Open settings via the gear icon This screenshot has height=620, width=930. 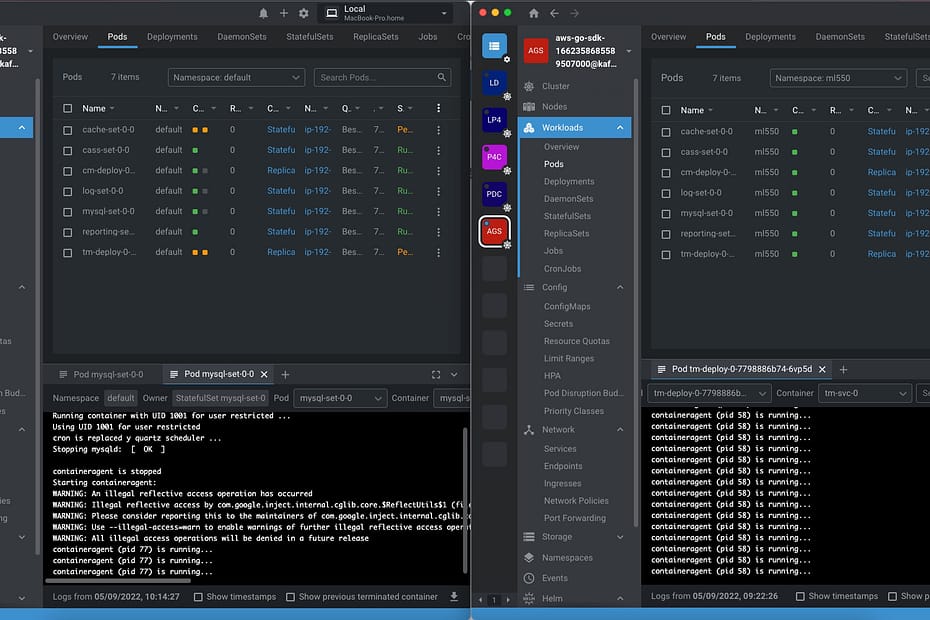coord(303,13)
